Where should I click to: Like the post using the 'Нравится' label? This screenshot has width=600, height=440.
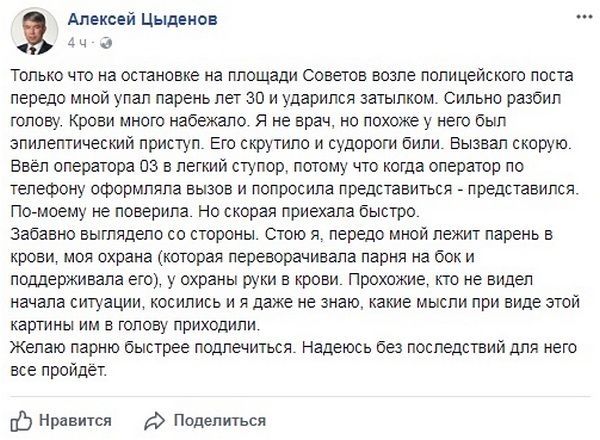(75, 420)
